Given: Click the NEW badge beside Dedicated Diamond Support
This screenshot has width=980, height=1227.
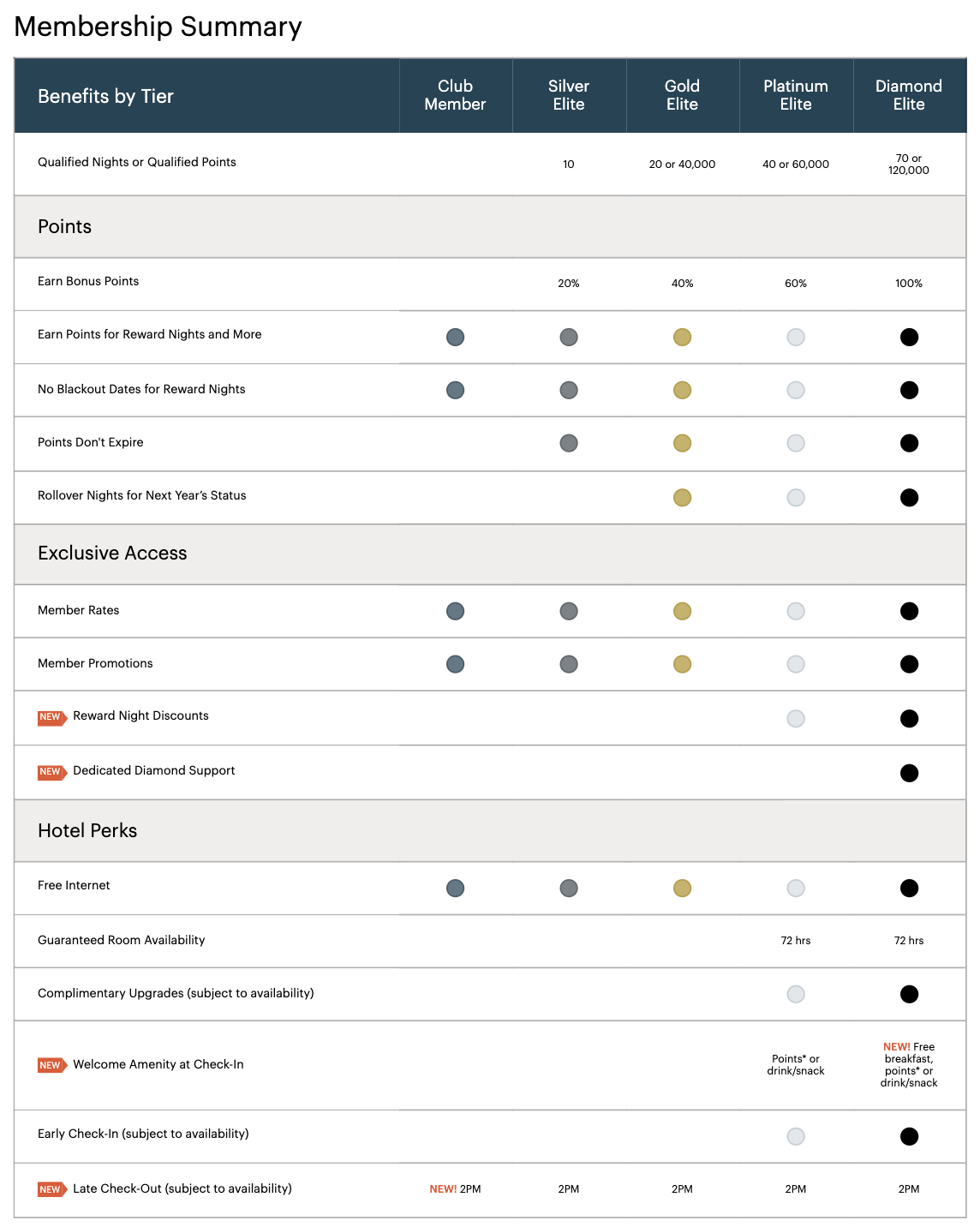Looking at the screenshot, I should (51, 772).
